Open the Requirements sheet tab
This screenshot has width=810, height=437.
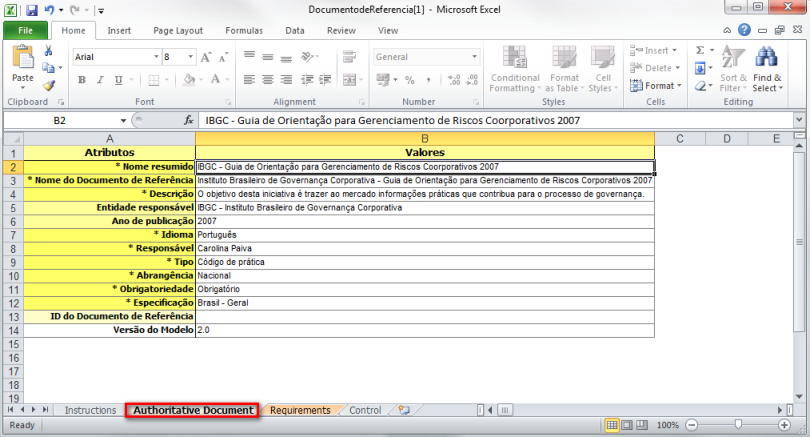[x=300, y=410]
